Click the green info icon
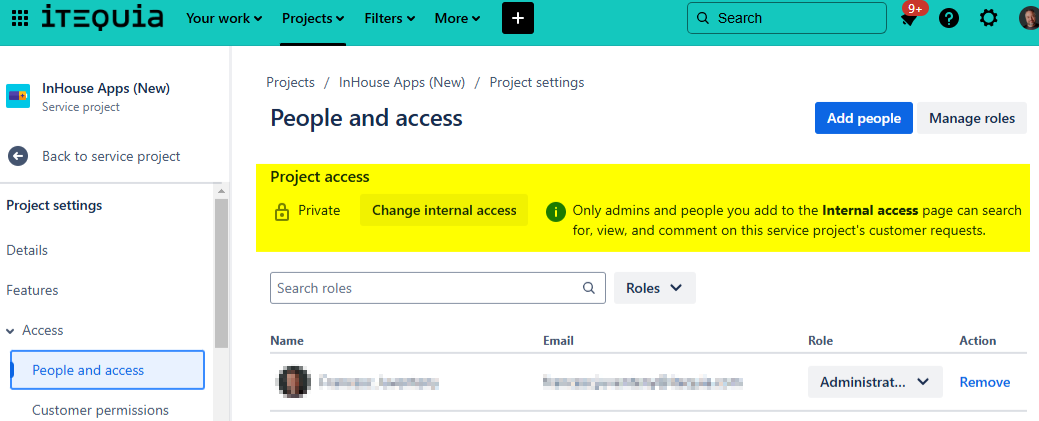The height and width of the screenshot is (421, 1039). 555,212
